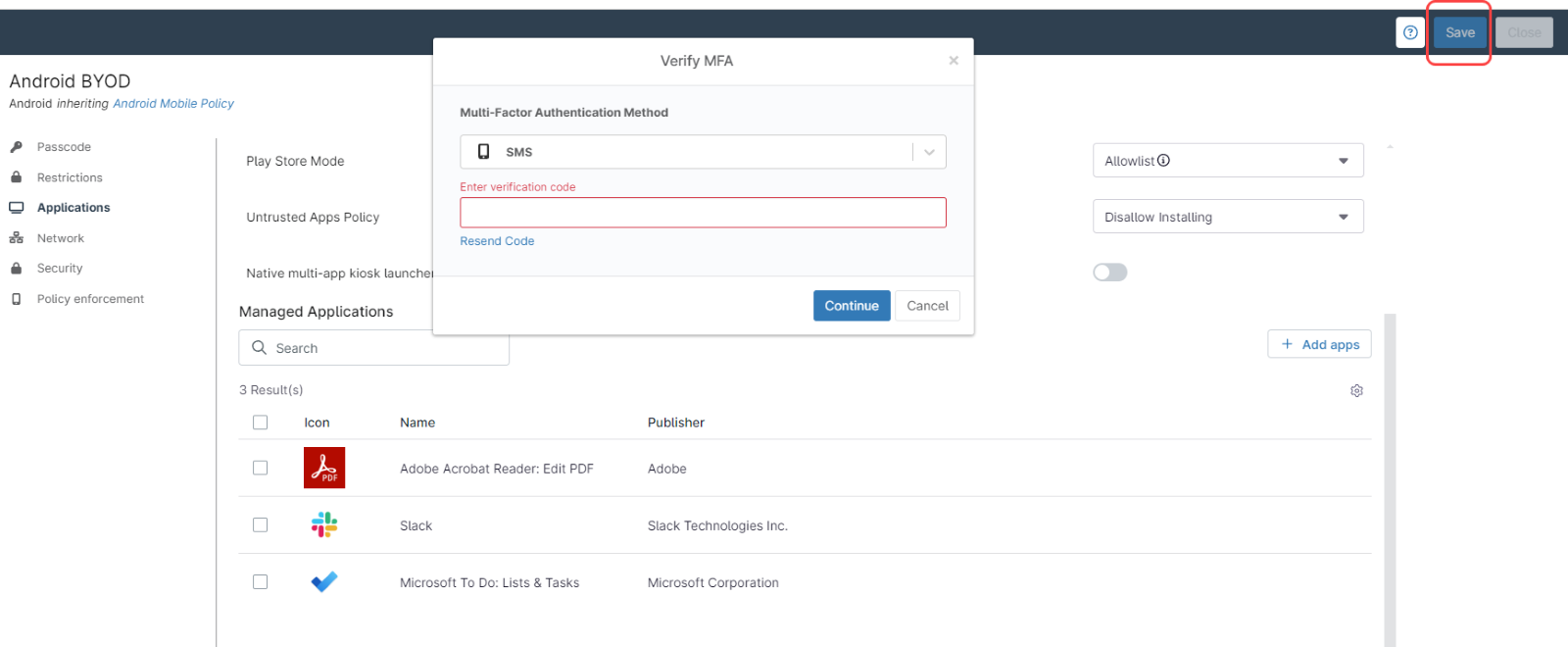Click the Microsoft Corporation publisher cell

[713, 582]
